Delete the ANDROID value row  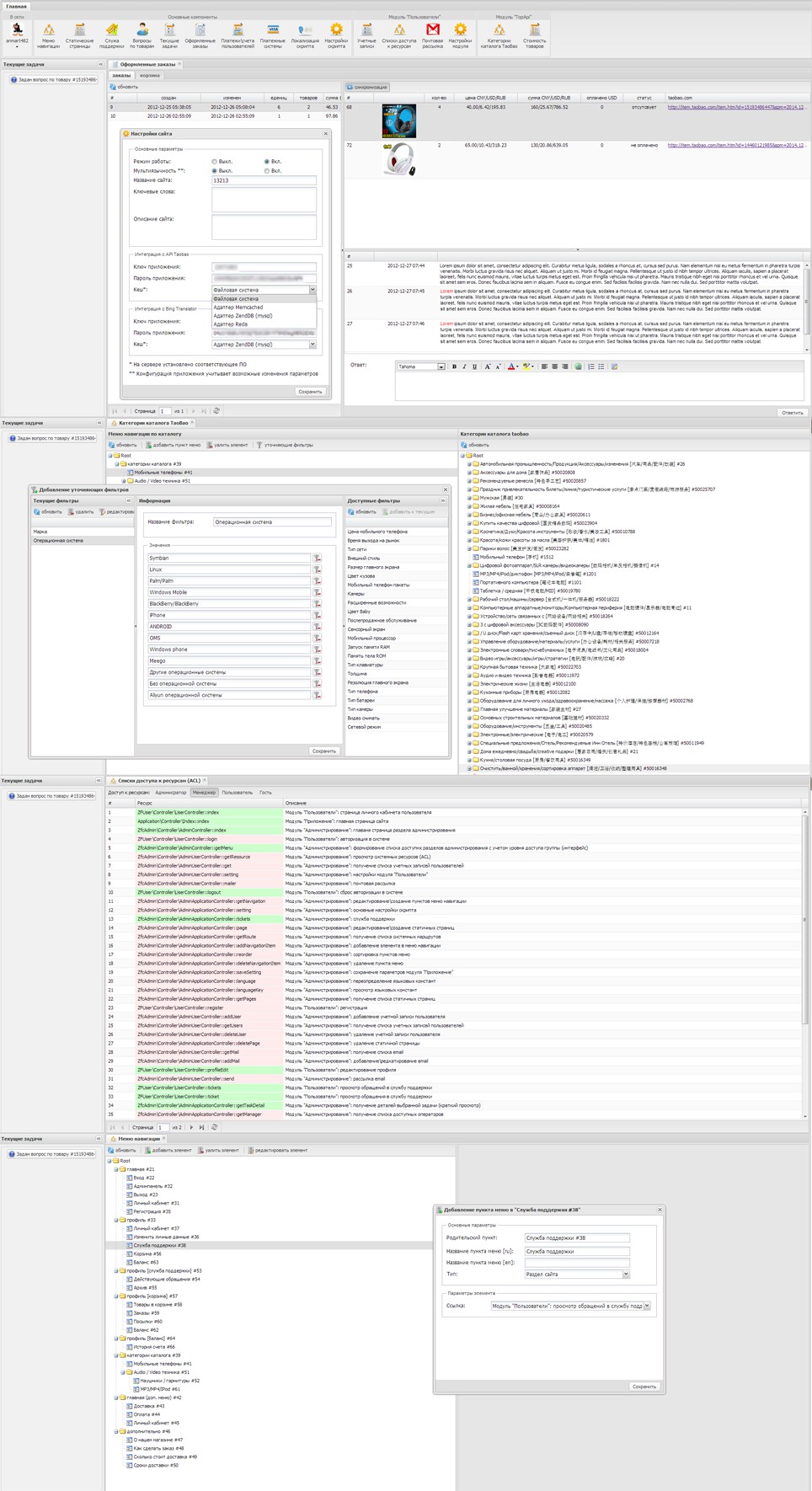318,627
